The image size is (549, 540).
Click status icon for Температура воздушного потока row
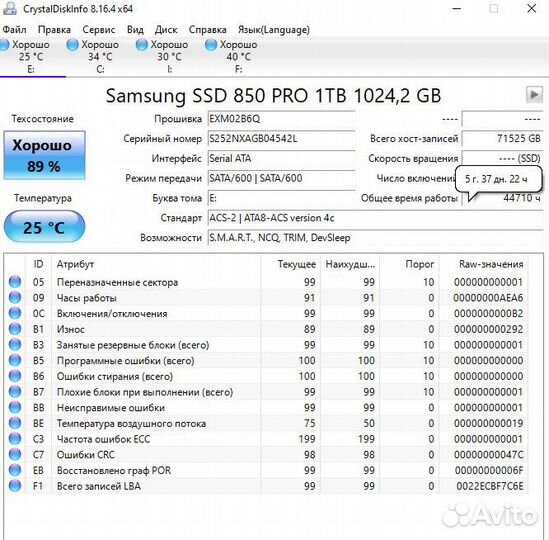coord(15,423)
